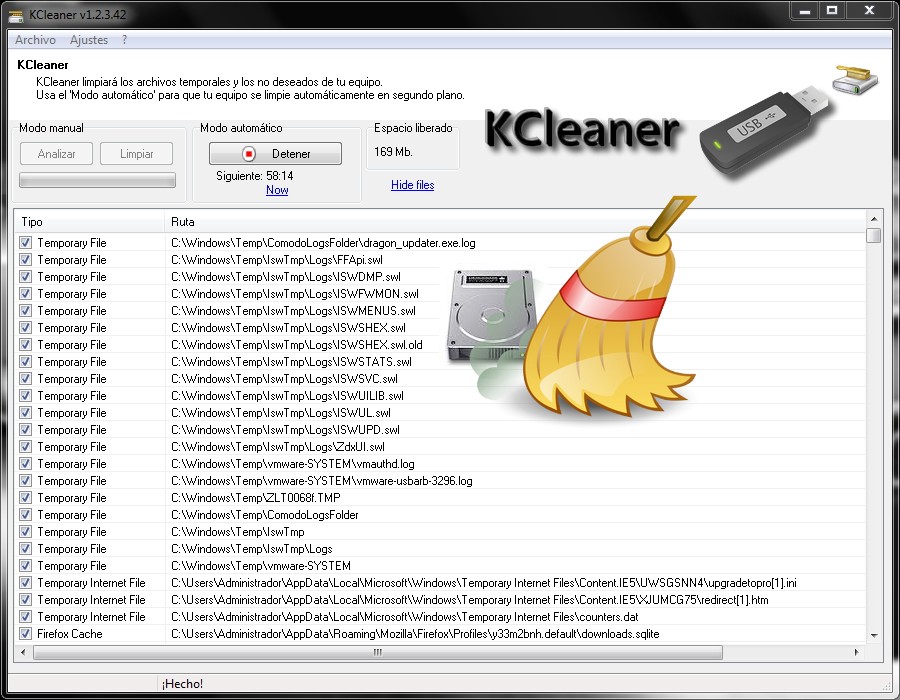Open the Ajustes menu
The image size is (900, 700).
tap(88, 40)
